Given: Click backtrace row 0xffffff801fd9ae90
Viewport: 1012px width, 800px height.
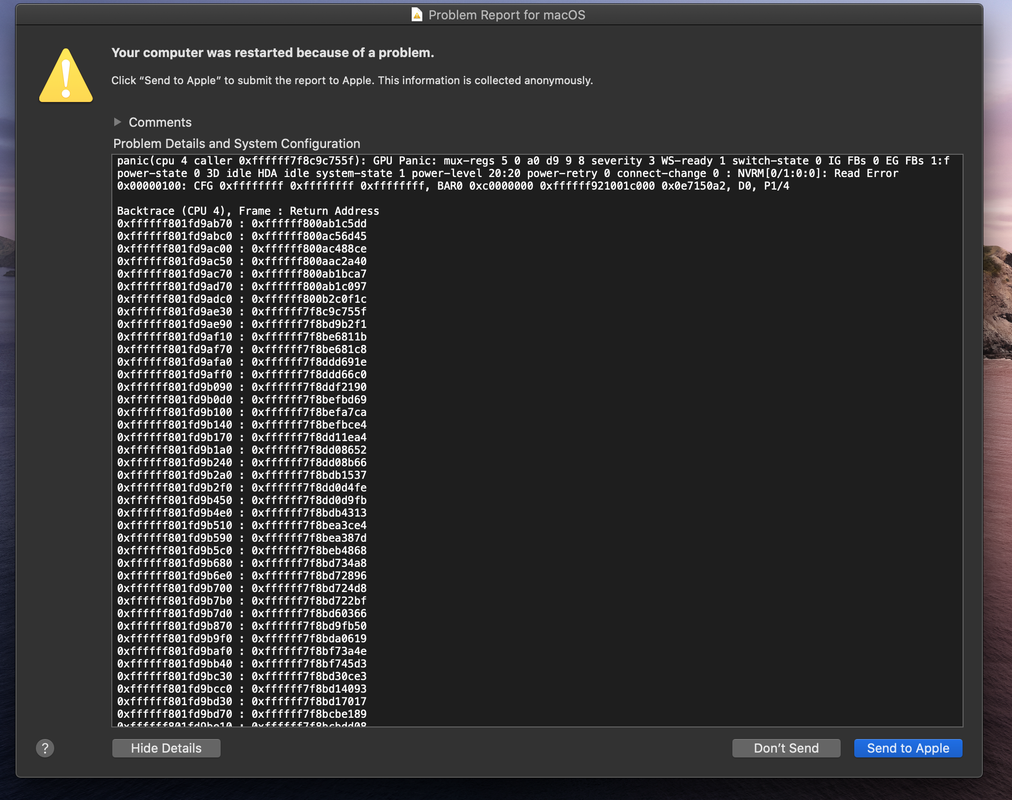Looking at the screenshot, I should coord(241,324).
